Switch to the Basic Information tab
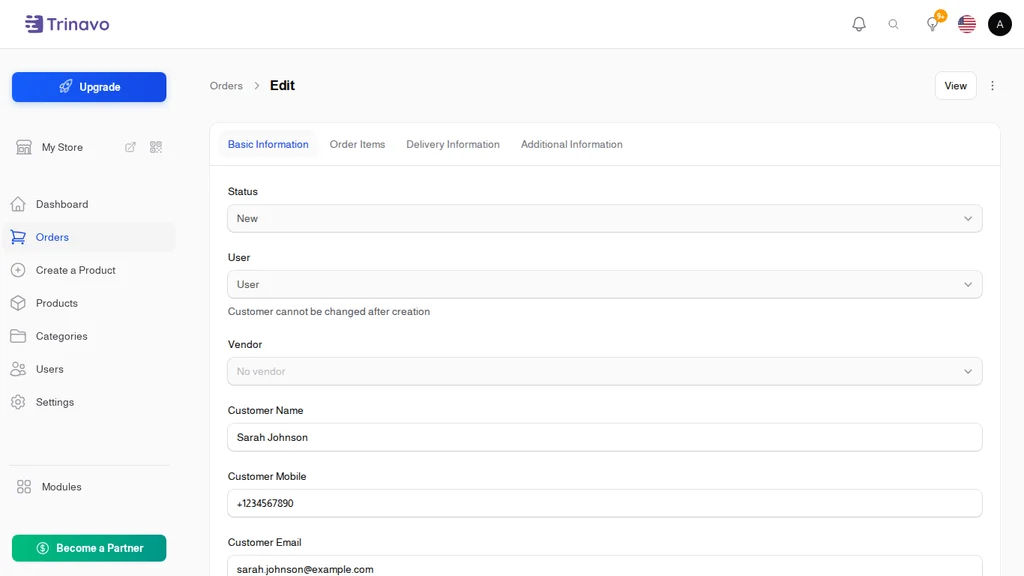Screen dimensions: 1024x576 (x=268, y=144)
